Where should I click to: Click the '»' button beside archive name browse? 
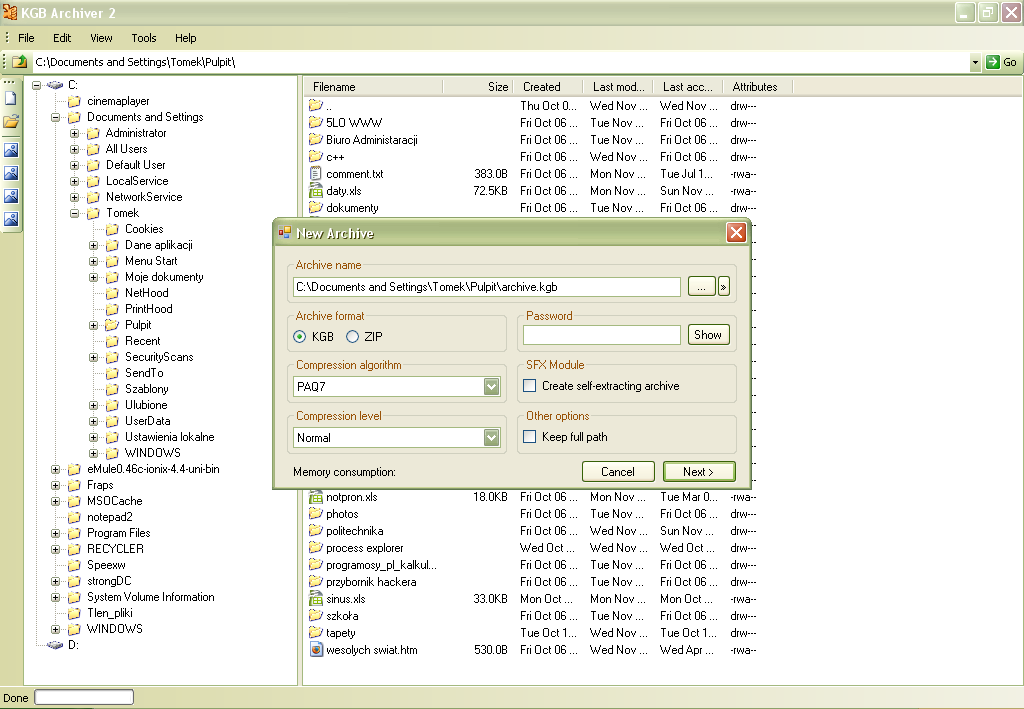[x=724, y=287]
